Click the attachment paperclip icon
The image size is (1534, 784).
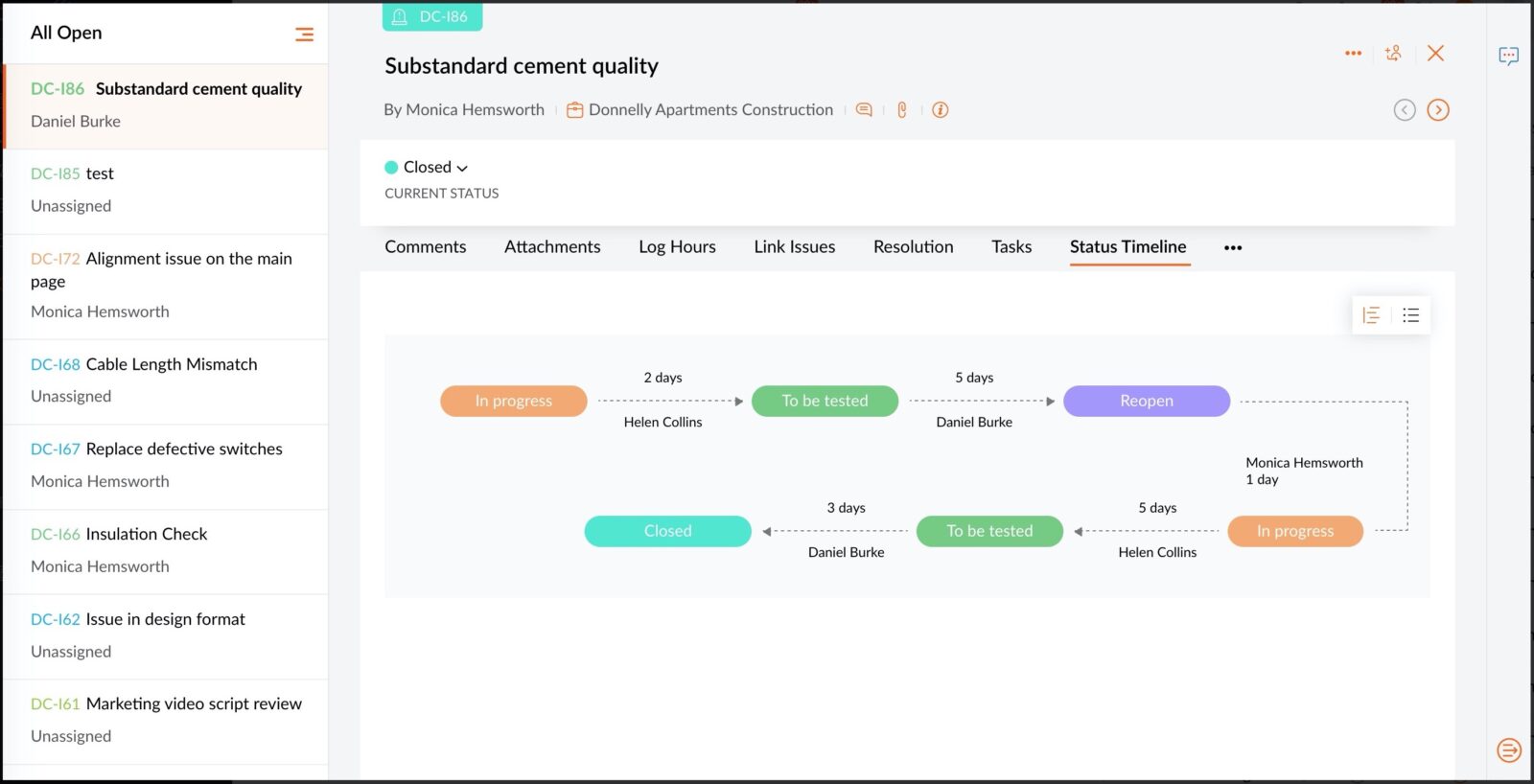pyautogui.click(x=902, y=110)
